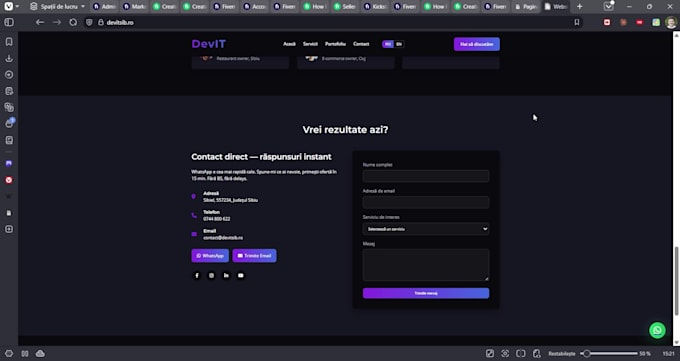Open the Facebook social icon

196,276
